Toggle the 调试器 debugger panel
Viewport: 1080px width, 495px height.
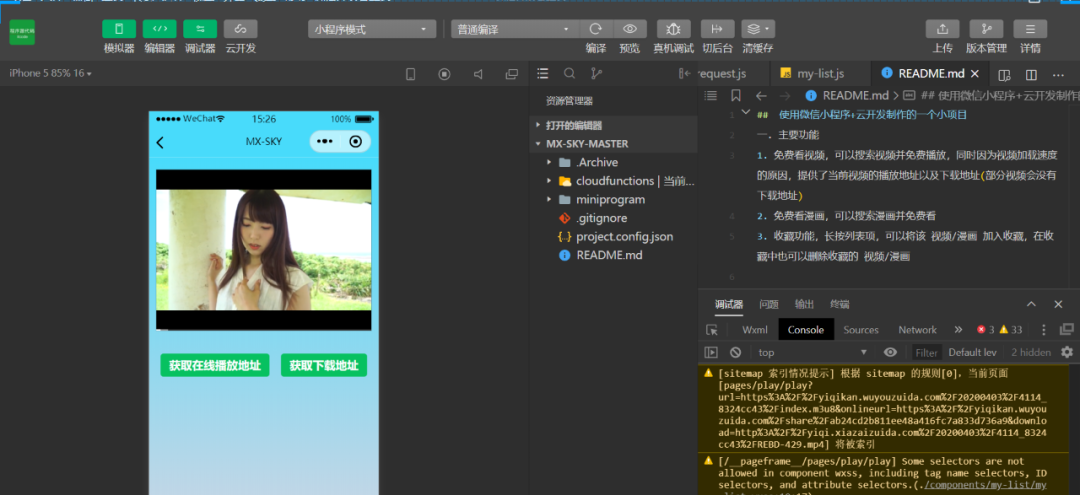200,29
